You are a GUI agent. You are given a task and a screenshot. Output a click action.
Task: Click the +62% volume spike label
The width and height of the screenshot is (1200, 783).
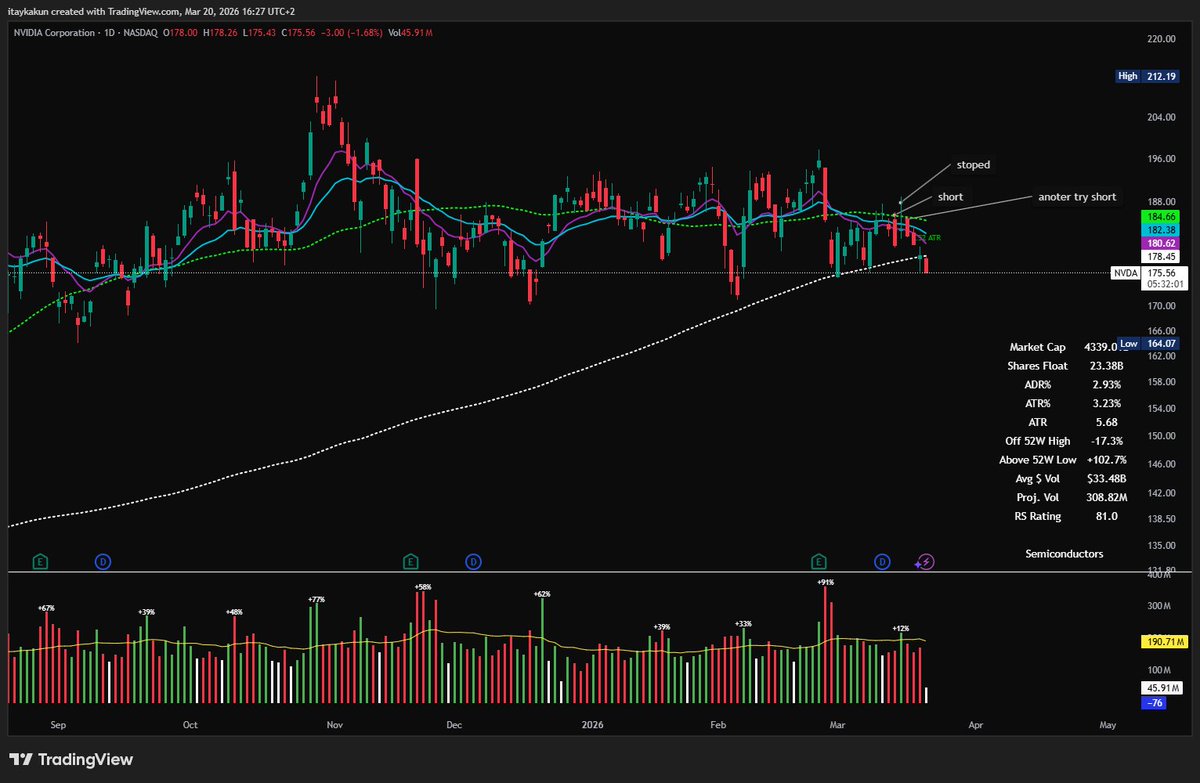click(x=542, y=594)
